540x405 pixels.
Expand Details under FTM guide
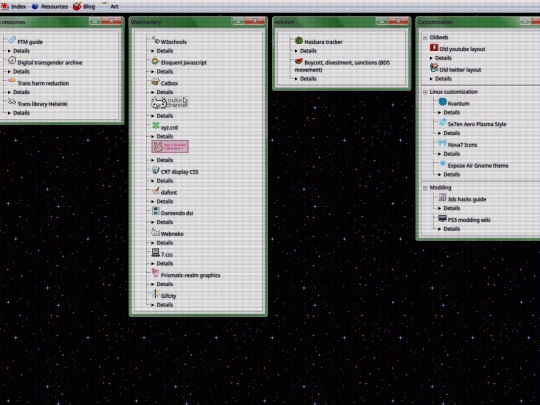click(x=19, y=51)
